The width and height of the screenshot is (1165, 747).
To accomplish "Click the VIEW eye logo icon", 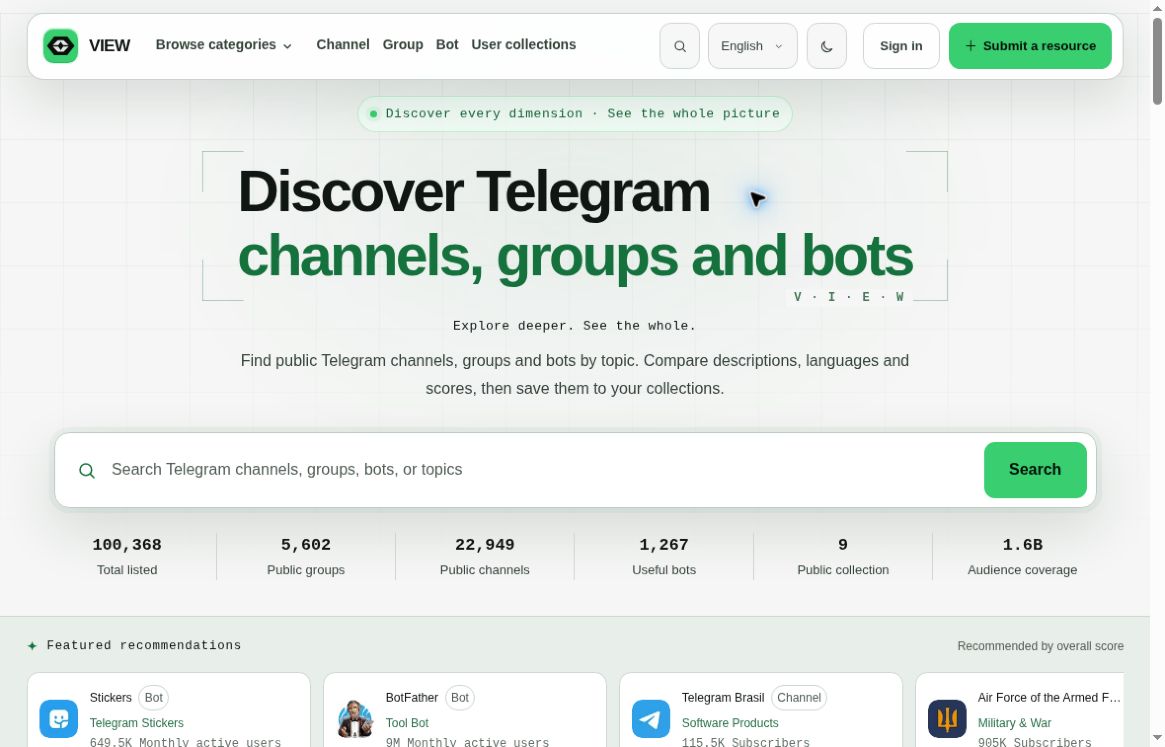I will (x=60, y=46).
